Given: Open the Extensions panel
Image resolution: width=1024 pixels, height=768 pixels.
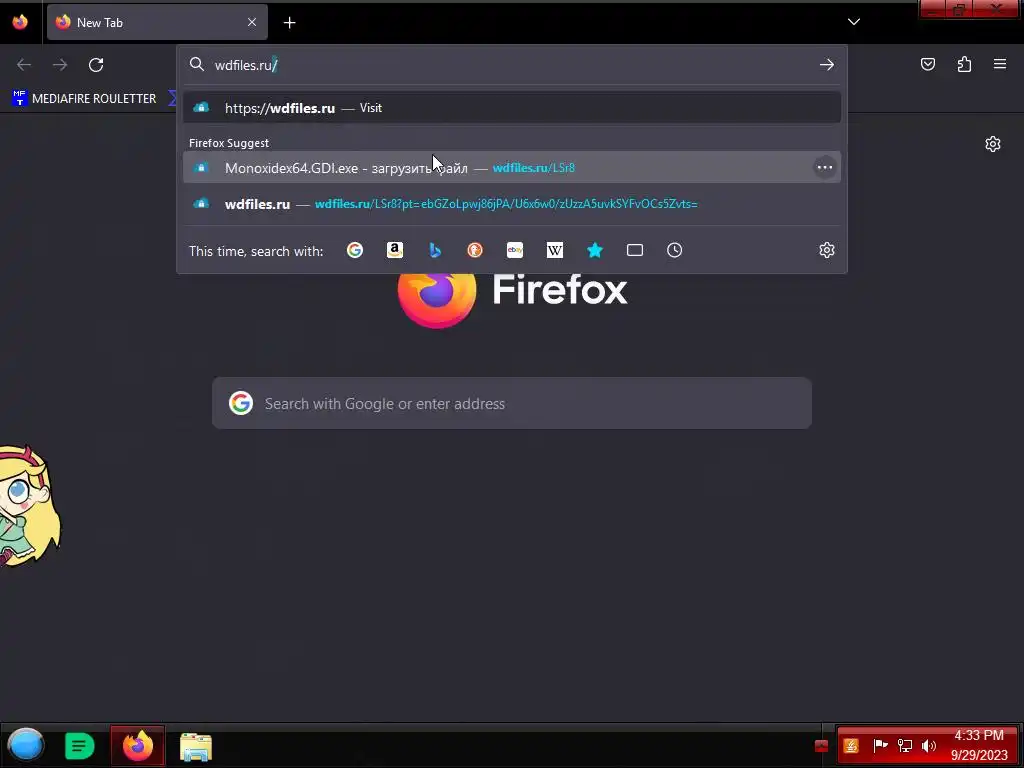Looking at the screenshot, I should [965, 64].
